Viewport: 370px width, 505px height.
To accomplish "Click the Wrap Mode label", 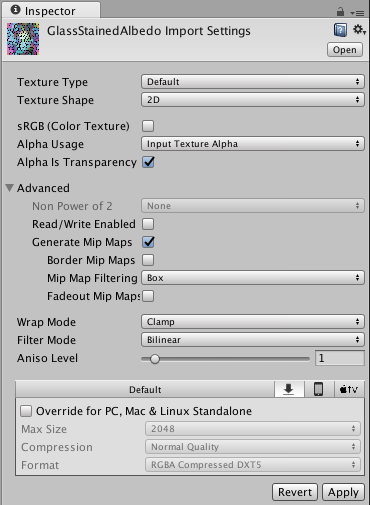I will coord(46,322).
